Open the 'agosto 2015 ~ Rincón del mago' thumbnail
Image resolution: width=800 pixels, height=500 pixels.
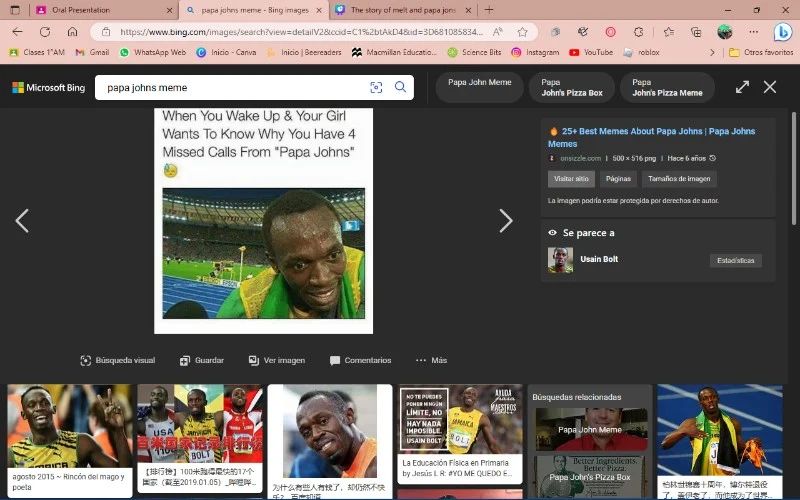tap(70, 439)
